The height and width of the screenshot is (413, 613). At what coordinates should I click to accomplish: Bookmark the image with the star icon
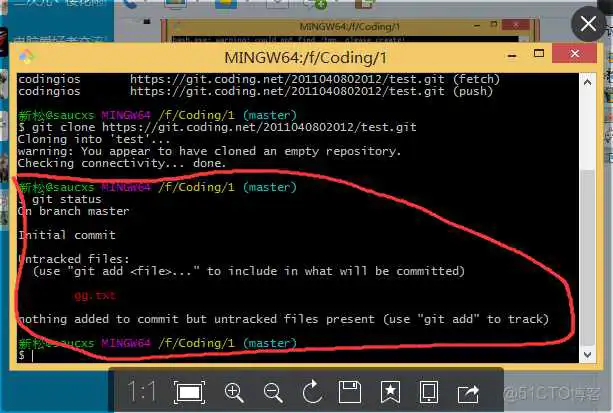[x=389, y=391]
